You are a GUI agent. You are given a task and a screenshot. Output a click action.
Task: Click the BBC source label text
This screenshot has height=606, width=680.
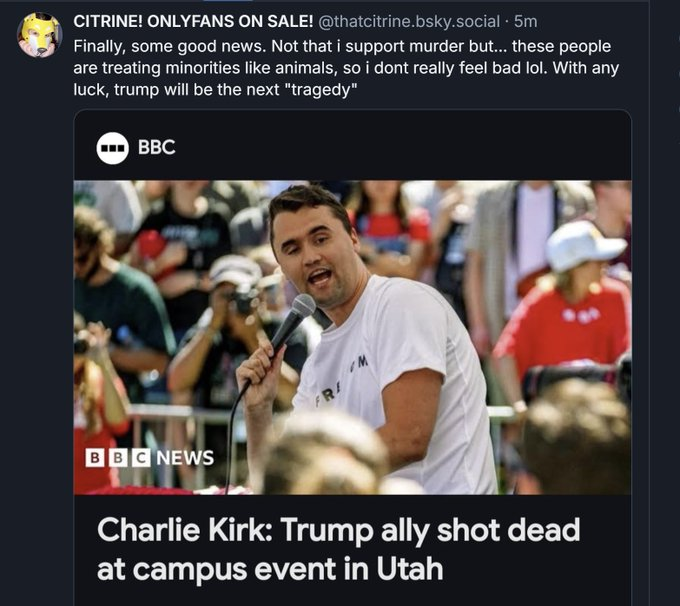(x=157, y=147)
